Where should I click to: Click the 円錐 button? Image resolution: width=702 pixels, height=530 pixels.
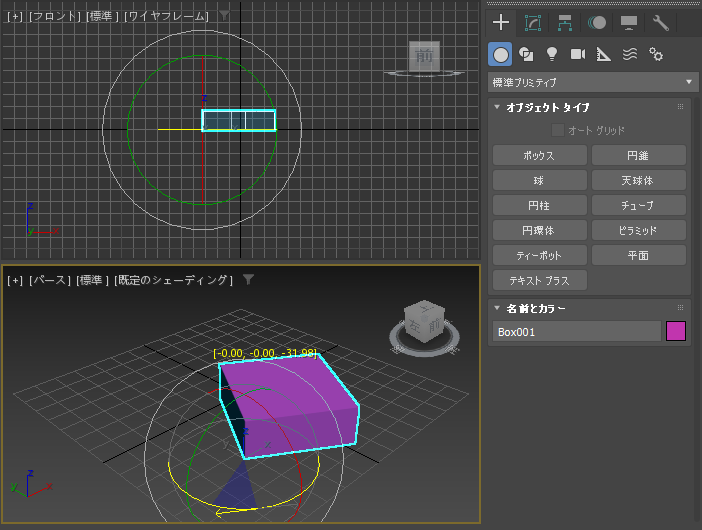coord(639,155)
